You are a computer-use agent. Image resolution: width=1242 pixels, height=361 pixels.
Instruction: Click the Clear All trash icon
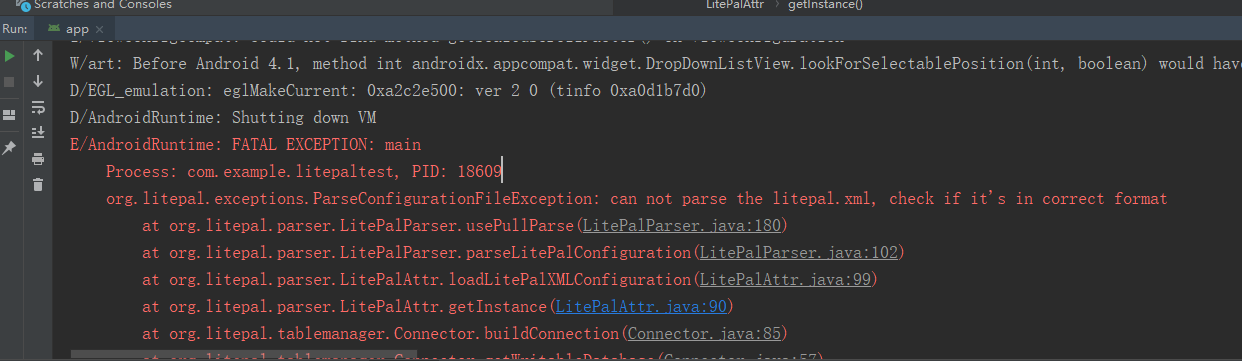38,184
